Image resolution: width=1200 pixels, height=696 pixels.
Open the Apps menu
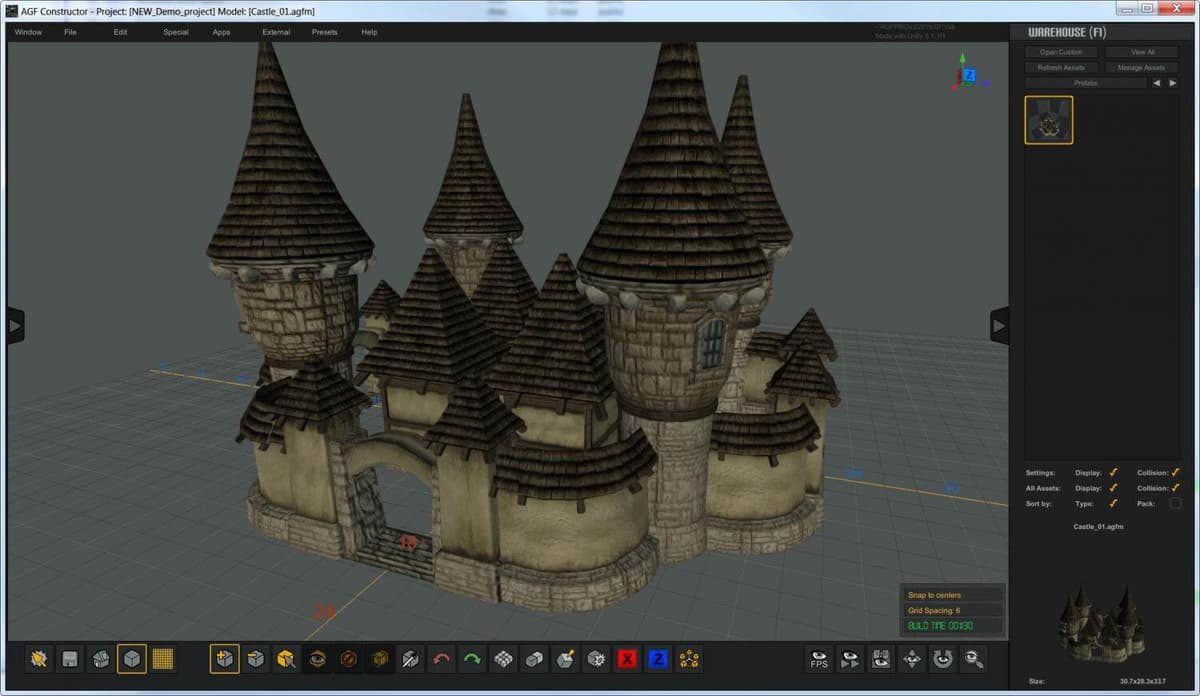tap(222, 32)
